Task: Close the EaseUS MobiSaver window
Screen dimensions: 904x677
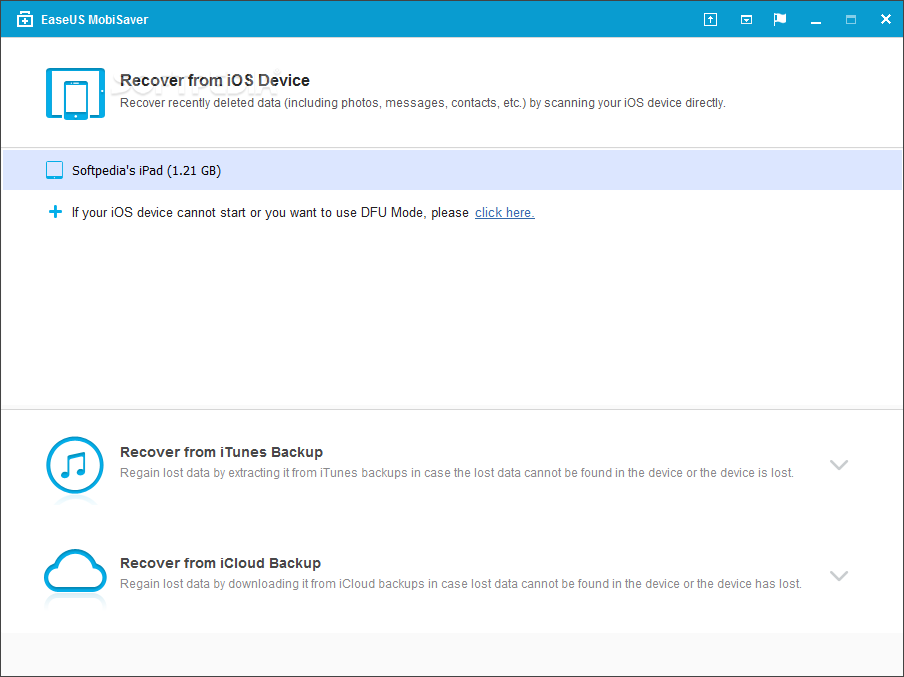Action: (886, 20)
